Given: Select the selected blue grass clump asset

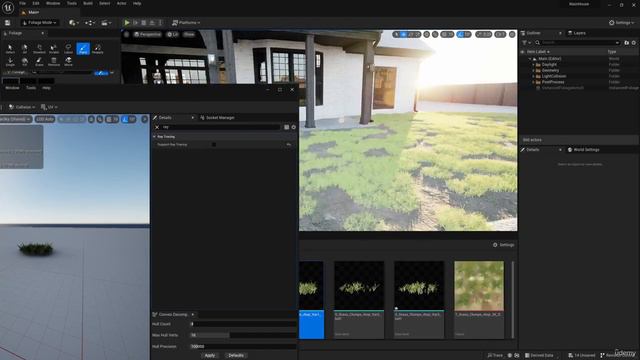Looking at the screenshot, I should pos(311,300).
